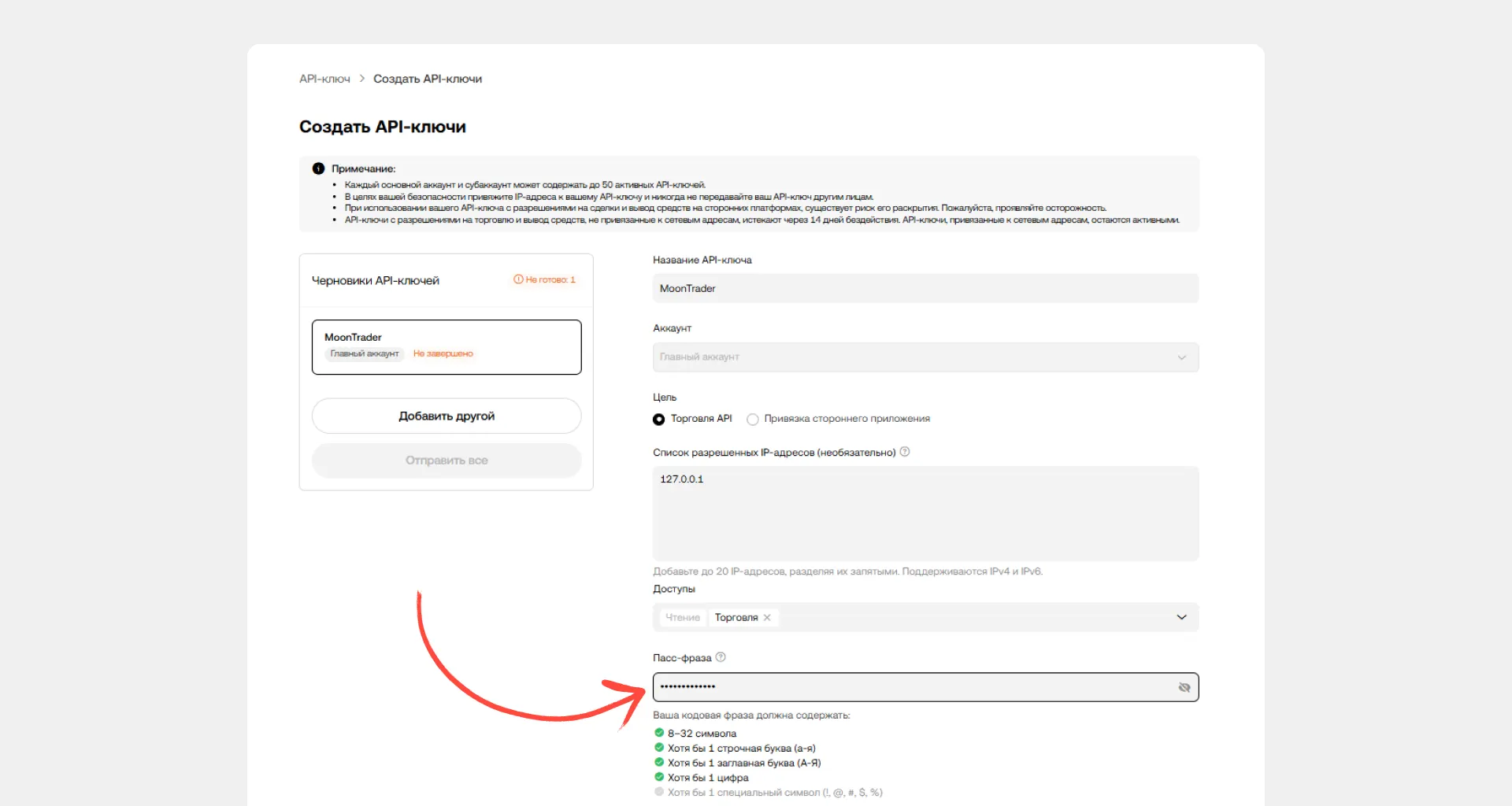Screen dimensions: 1512x806
Task: Click the breadcrumb chevron separator
Action: pos(362,79)
